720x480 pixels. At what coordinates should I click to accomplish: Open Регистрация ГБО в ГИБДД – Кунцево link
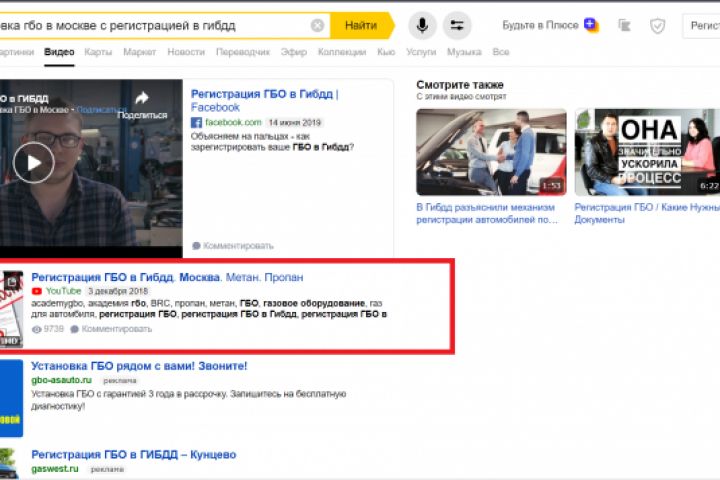[134, 455]
